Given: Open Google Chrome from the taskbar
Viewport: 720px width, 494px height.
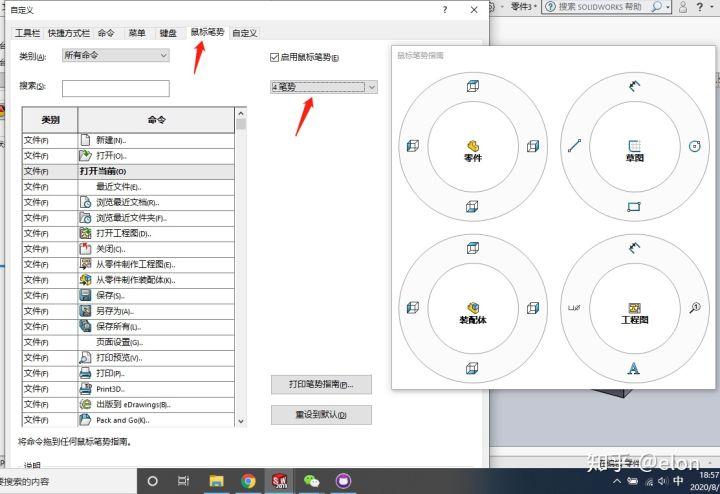Looking at the screenshot, I should (248, 481).
